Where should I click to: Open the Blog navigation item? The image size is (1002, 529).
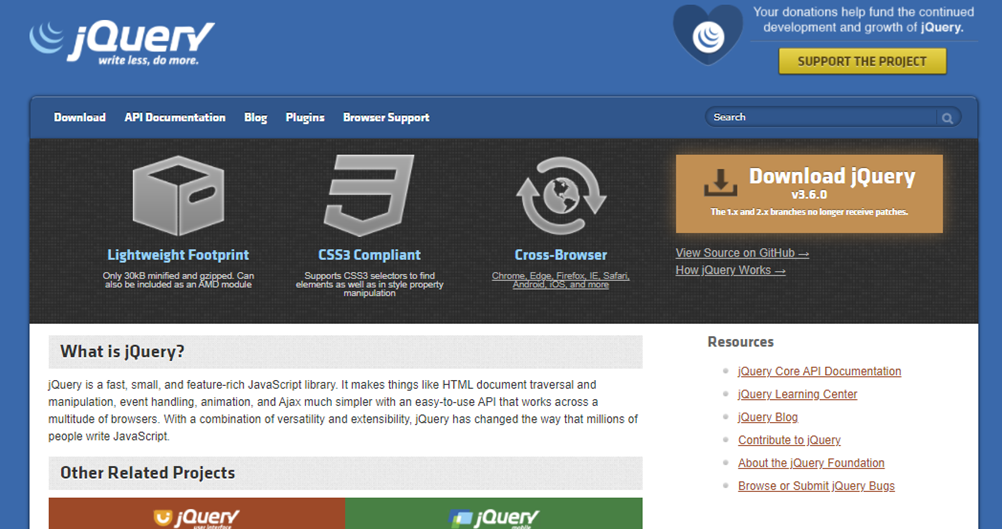tap(256, 118)
